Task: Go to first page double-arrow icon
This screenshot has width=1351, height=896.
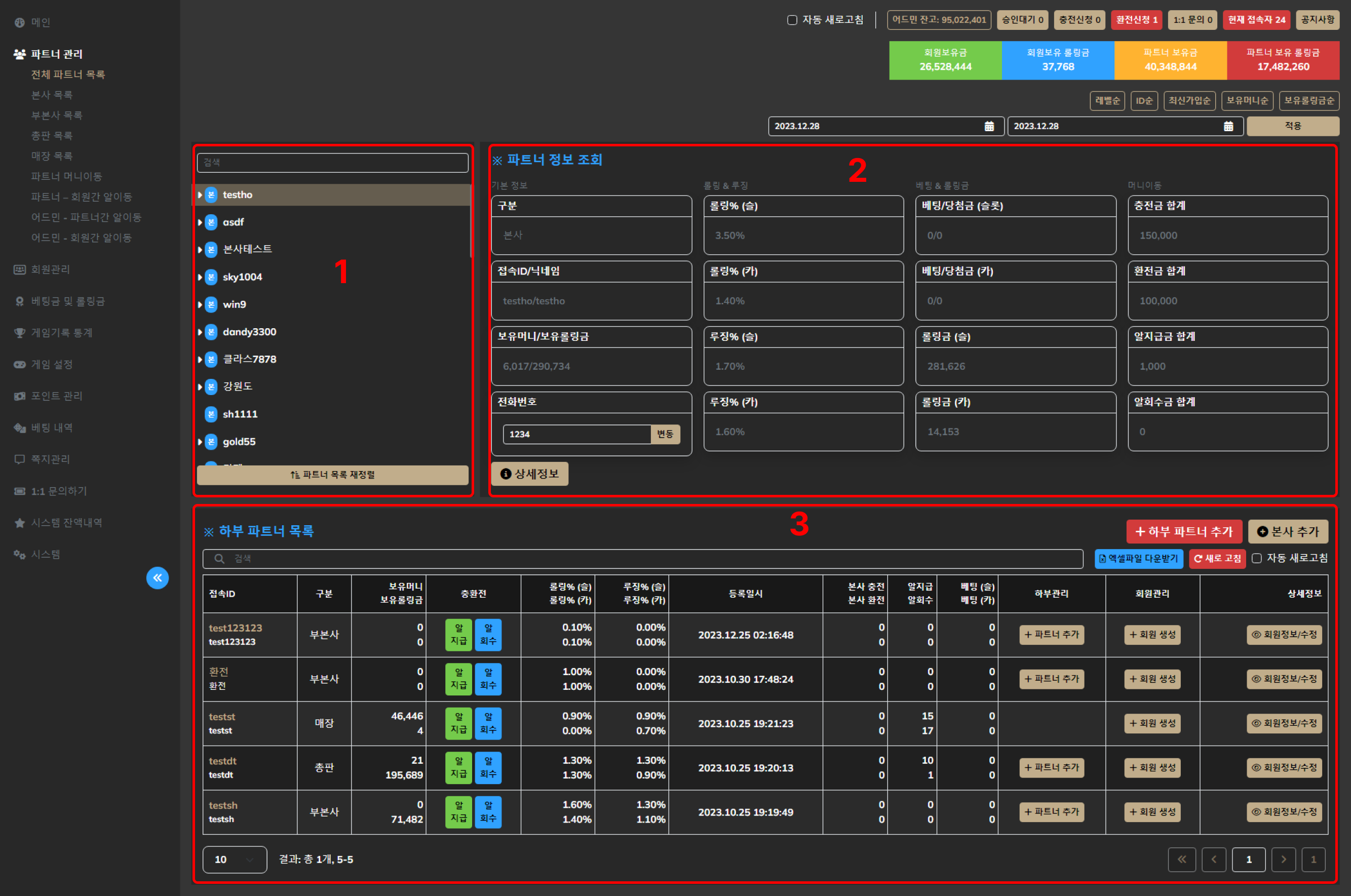Action: pos(1182,860)
